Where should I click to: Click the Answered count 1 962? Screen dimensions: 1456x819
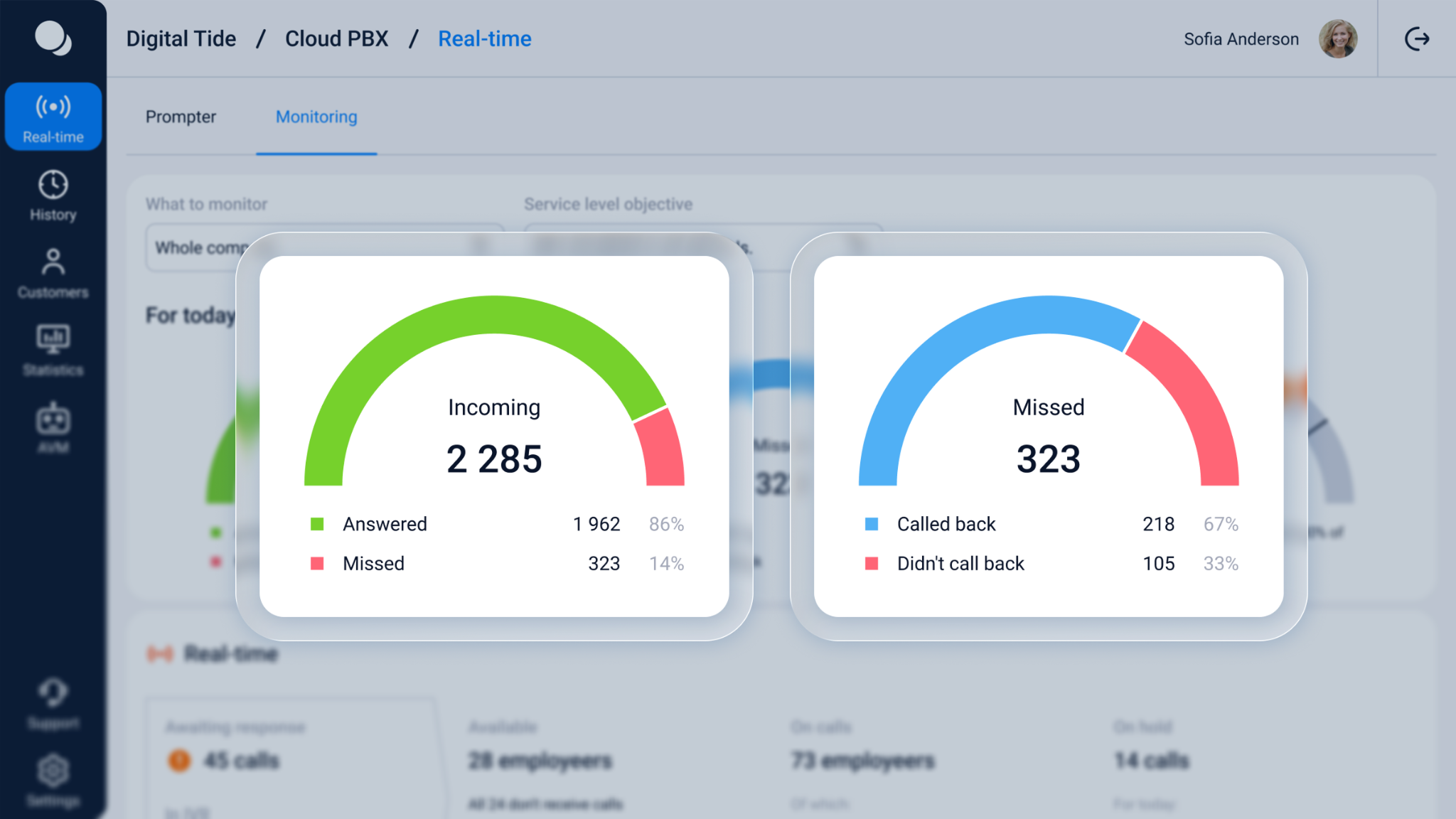click(x=596, y=524)
